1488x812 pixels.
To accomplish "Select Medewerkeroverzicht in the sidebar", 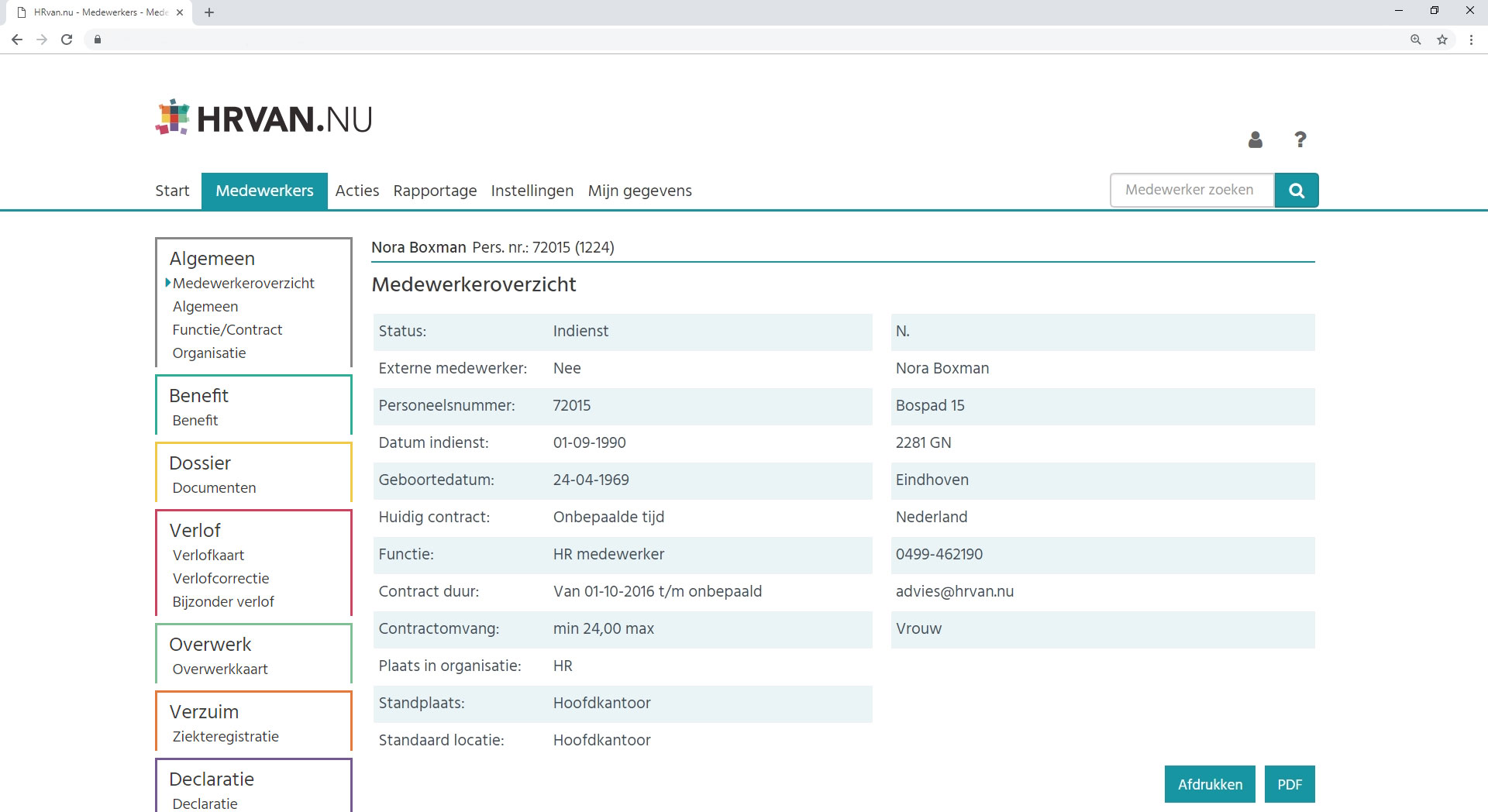I will click(x=243, y=284).
